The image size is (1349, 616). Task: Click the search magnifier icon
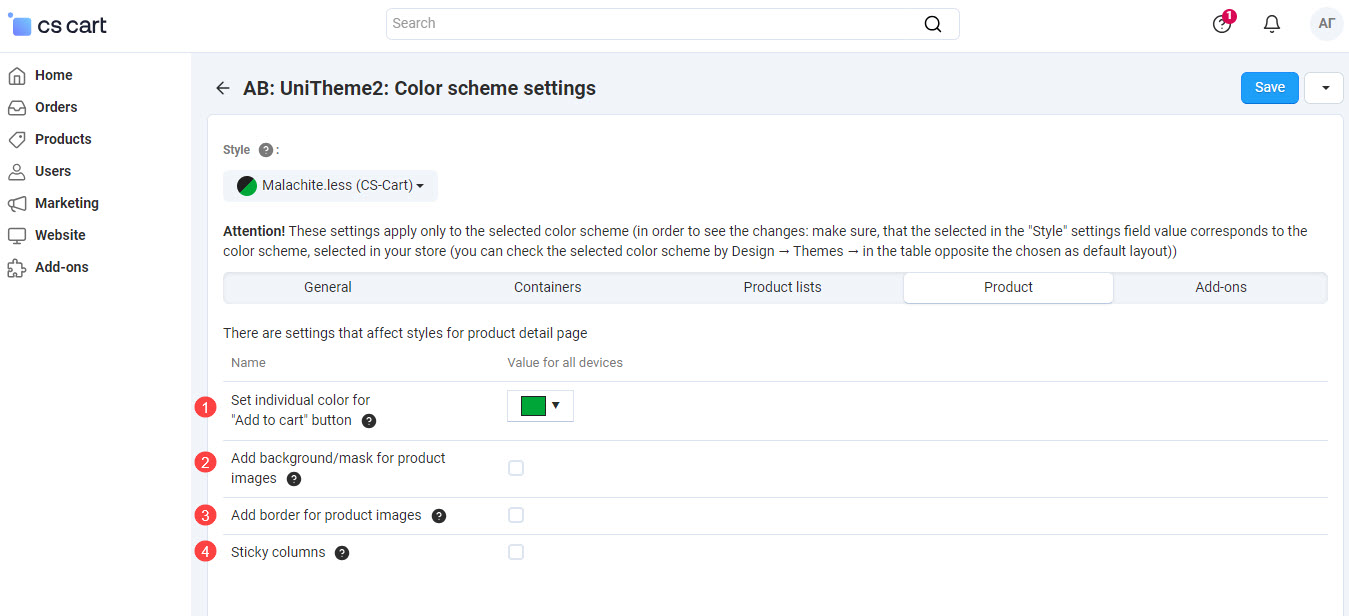point(932,24)
